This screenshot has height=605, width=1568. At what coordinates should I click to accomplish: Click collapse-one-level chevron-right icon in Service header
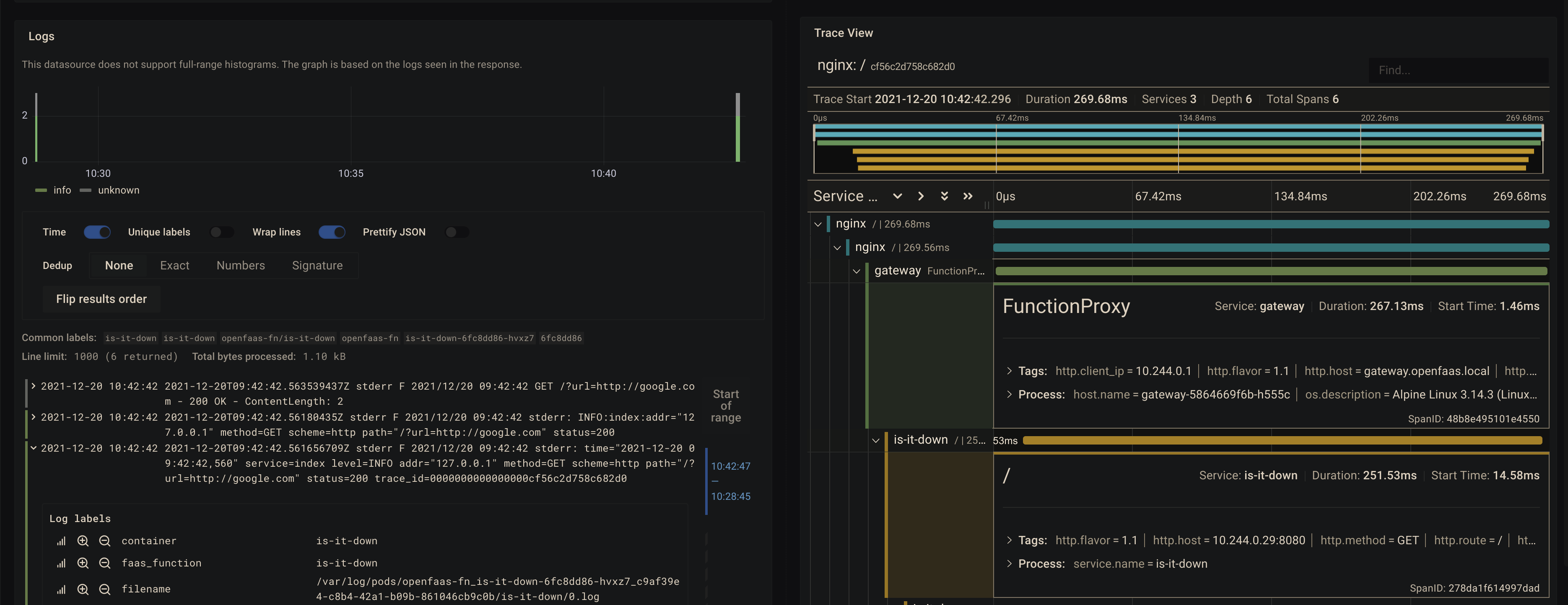click(921, 196)
